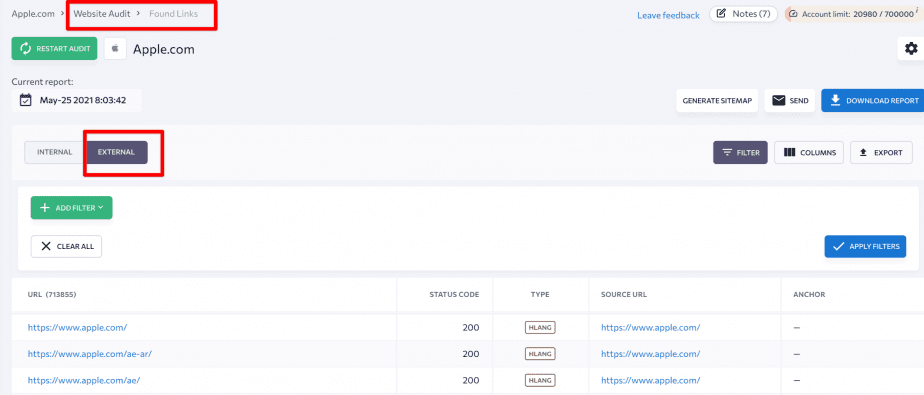Restart the audit
The width and height of the screenshot is (924, 395).
point(54,49)
